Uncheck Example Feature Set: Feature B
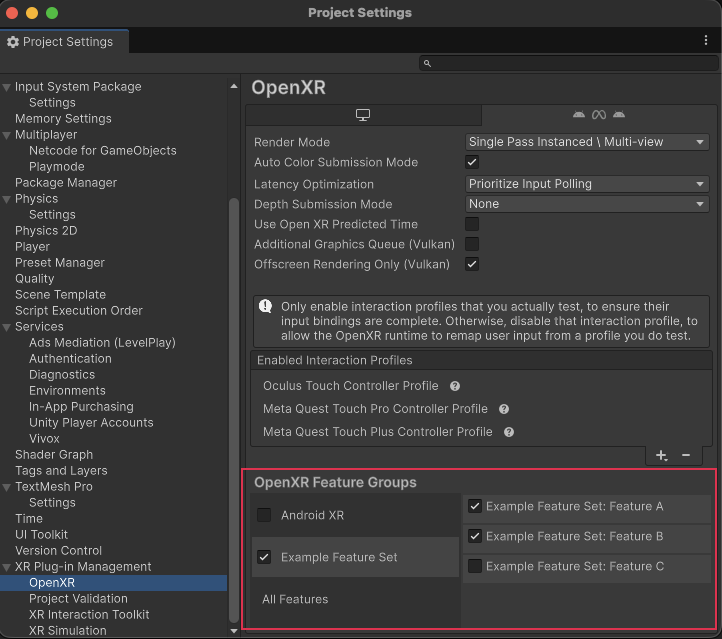This screenshot has width=722, height=639. coord(475,536)
